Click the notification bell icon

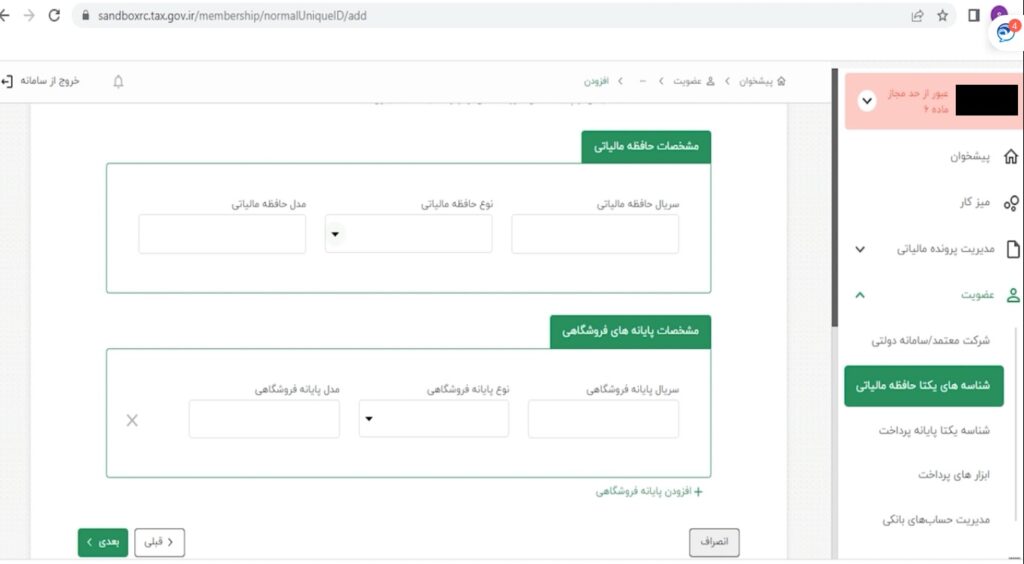click(118, 82)
